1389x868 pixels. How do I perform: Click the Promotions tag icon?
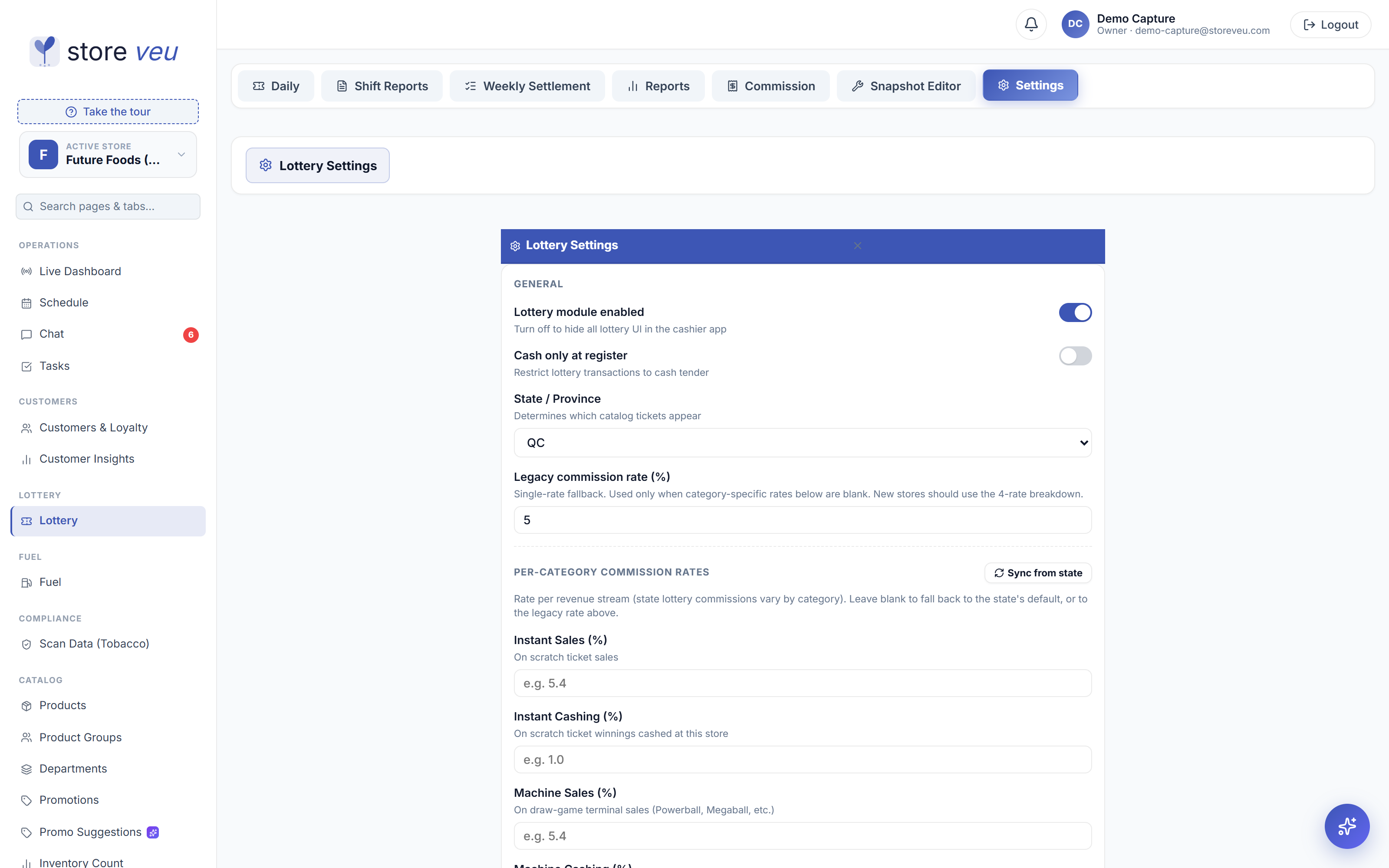(x=26, y=800)
